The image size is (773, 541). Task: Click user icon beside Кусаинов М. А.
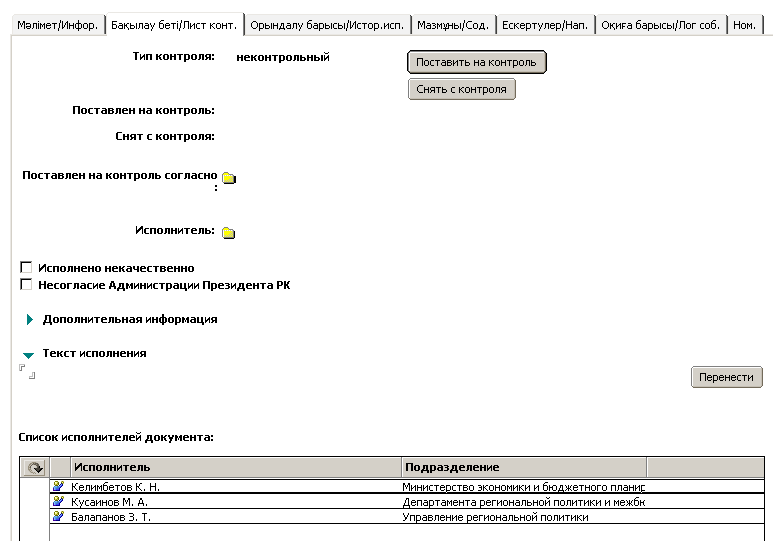59,502
